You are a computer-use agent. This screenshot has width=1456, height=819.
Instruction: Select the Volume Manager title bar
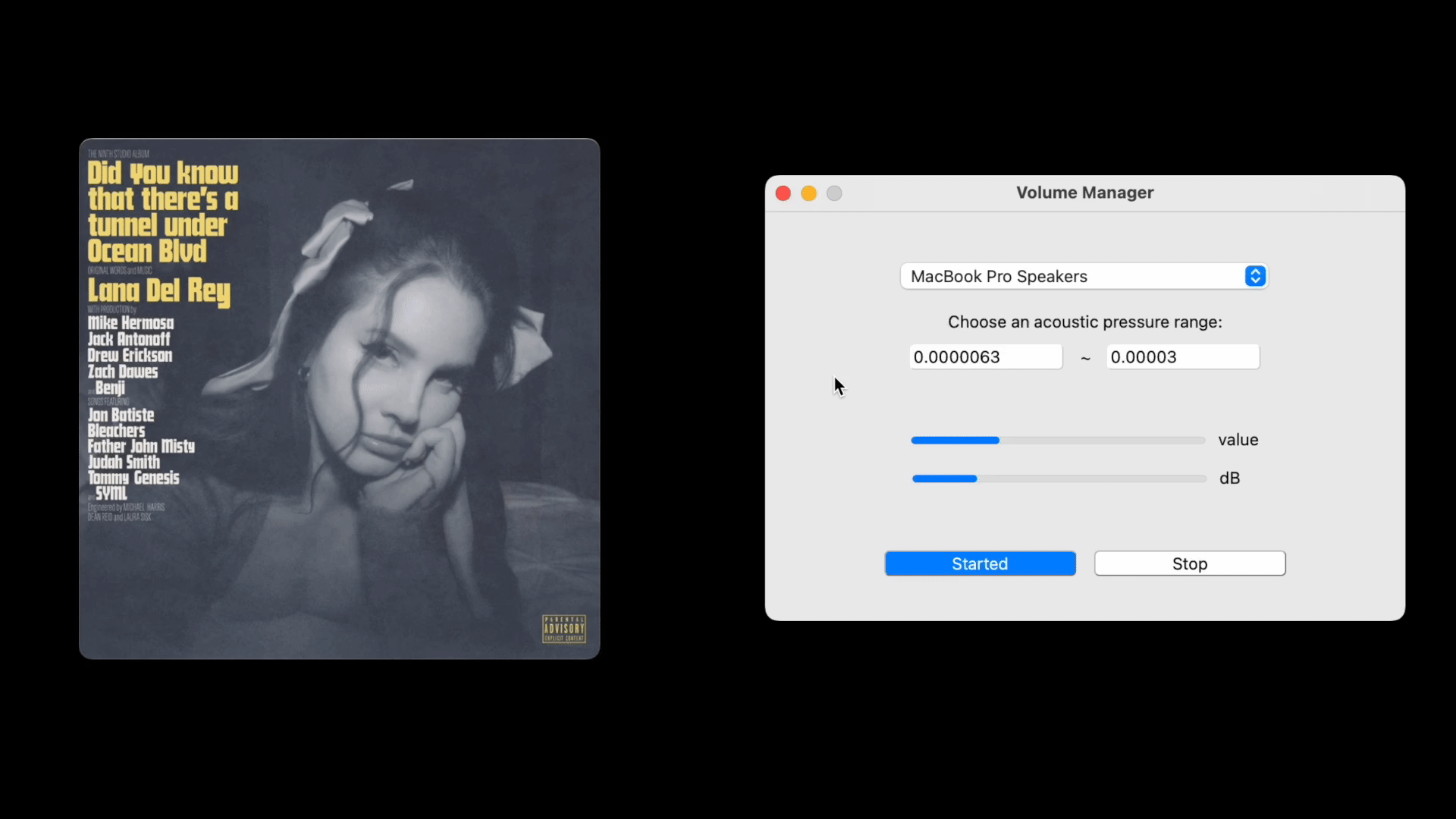pyautogui.click(x=1085, y=192)
